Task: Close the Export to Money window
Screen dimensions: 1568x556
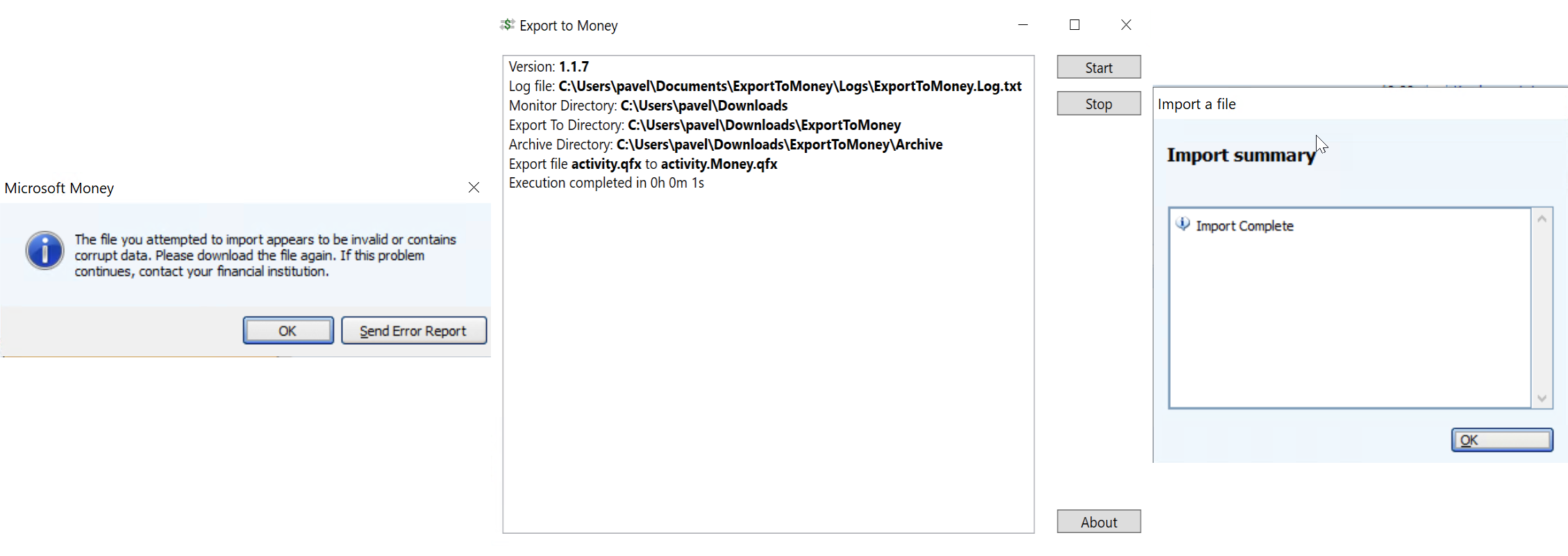Action: (1126, 25)
